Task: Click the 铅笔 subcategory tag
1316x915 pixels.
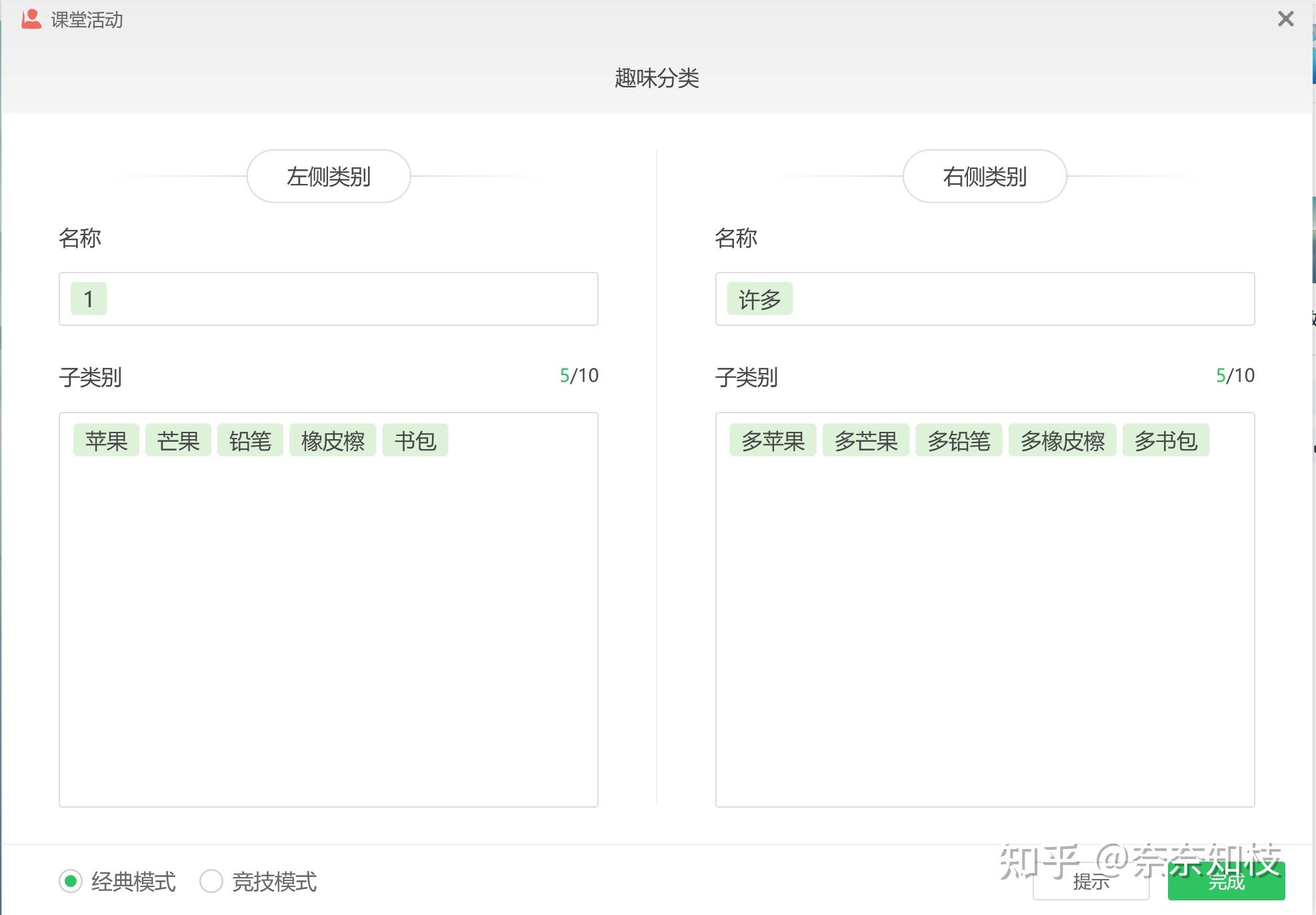Action: pyautogui.click(x=250, y=441)
